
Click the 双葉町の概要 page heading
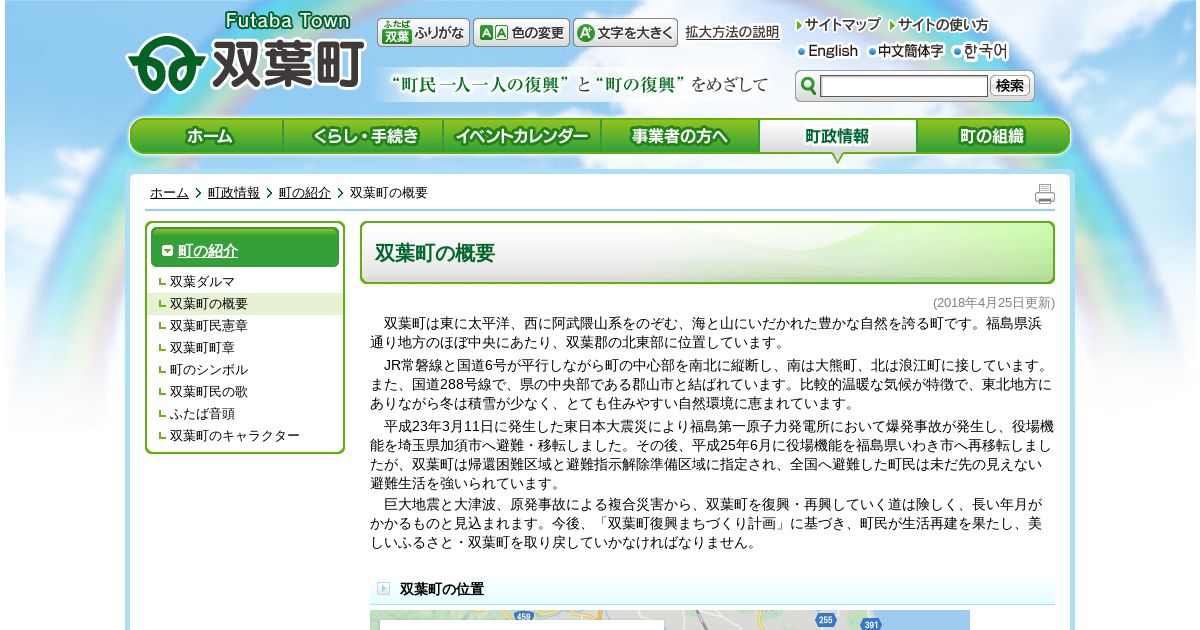[x=435, y=253]
